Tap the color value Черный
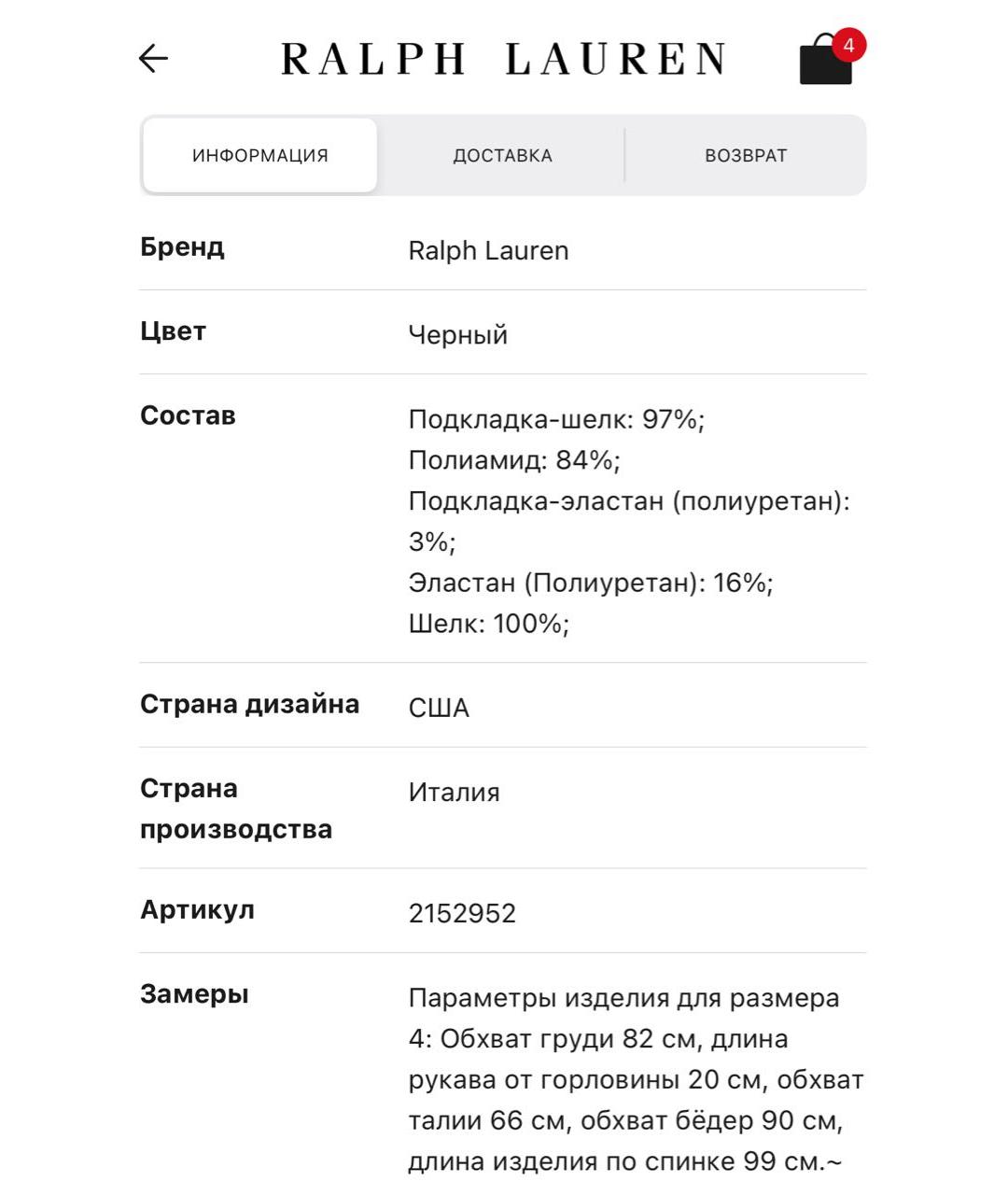The width and height of the screenshot is (1008, 1195). coord(457,334)
